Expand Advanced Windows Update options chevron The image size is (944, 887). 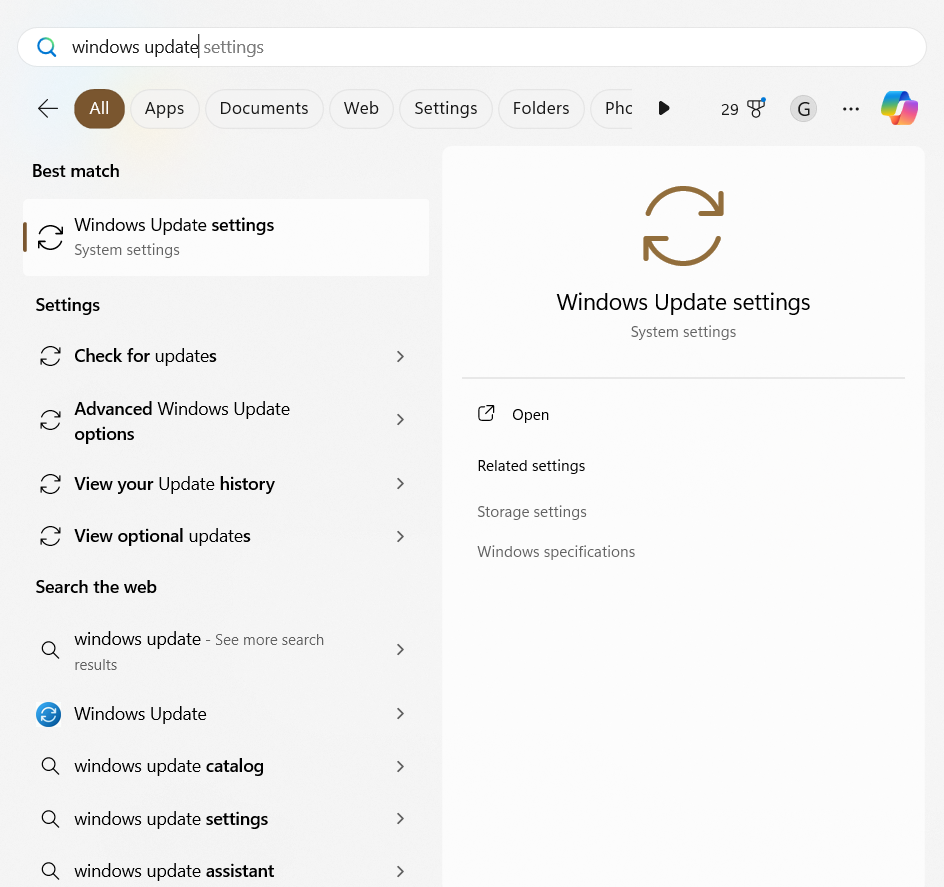400,420
